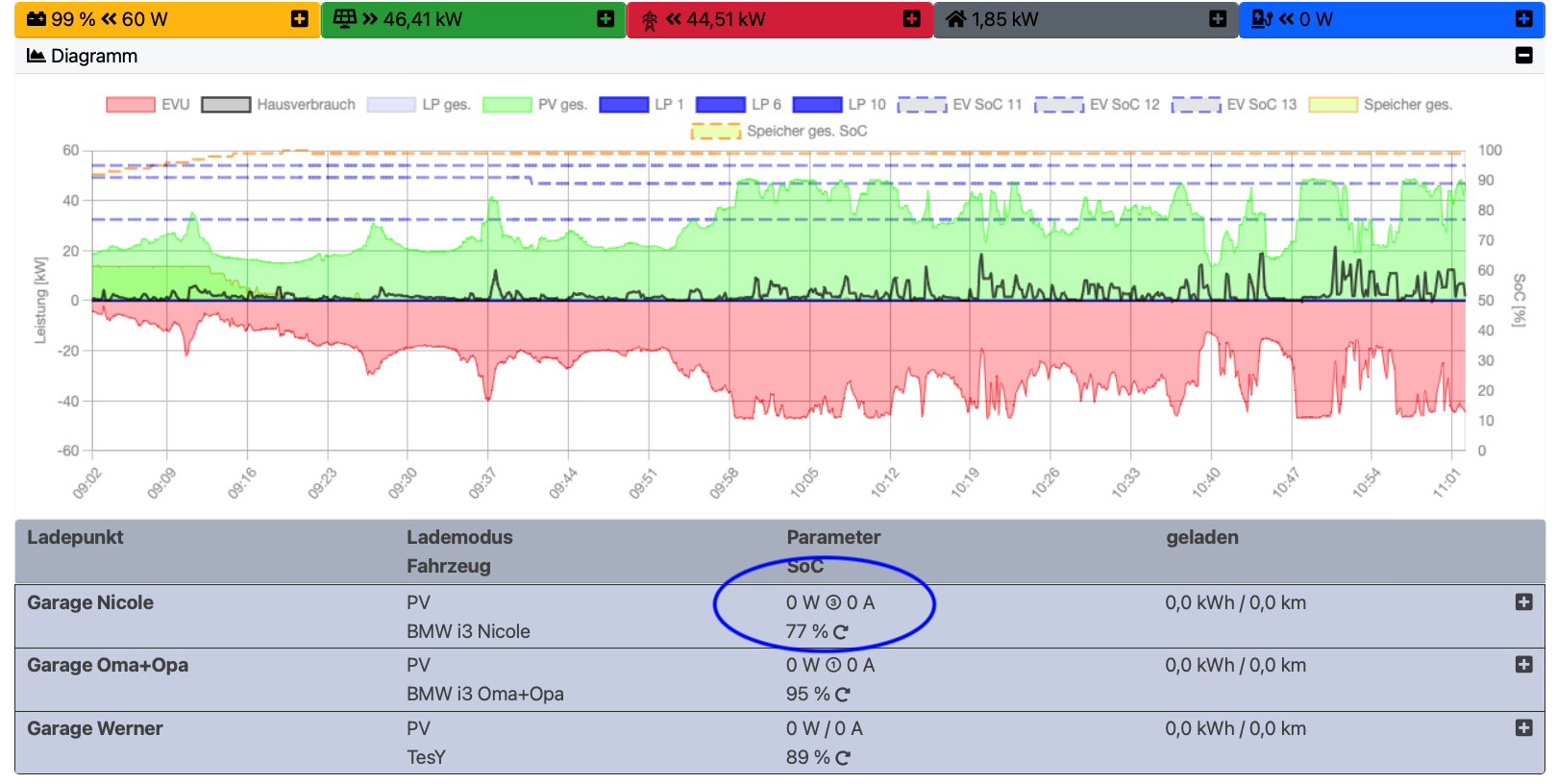
Task: Click the power pylon grid icon
Action: coord(650,20)
